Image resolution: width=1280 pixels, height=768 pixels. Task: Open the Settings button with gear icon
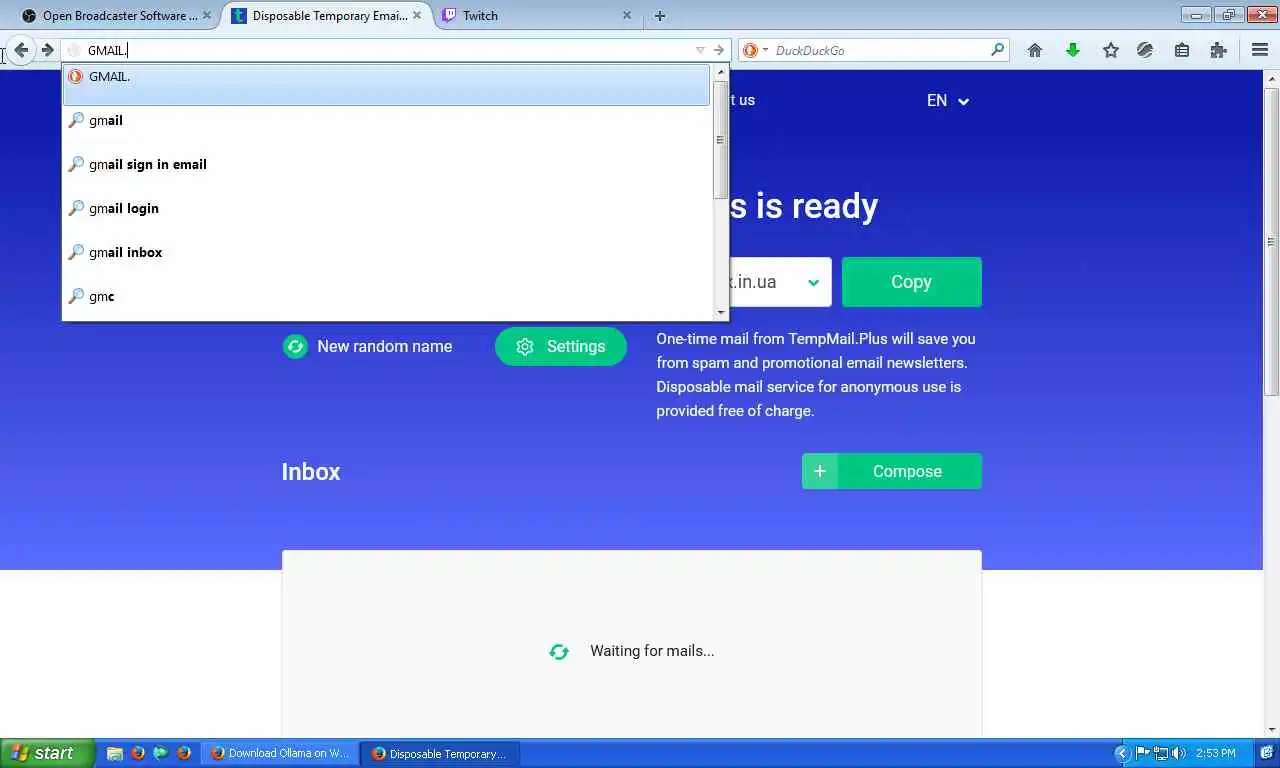click(560, 346)
